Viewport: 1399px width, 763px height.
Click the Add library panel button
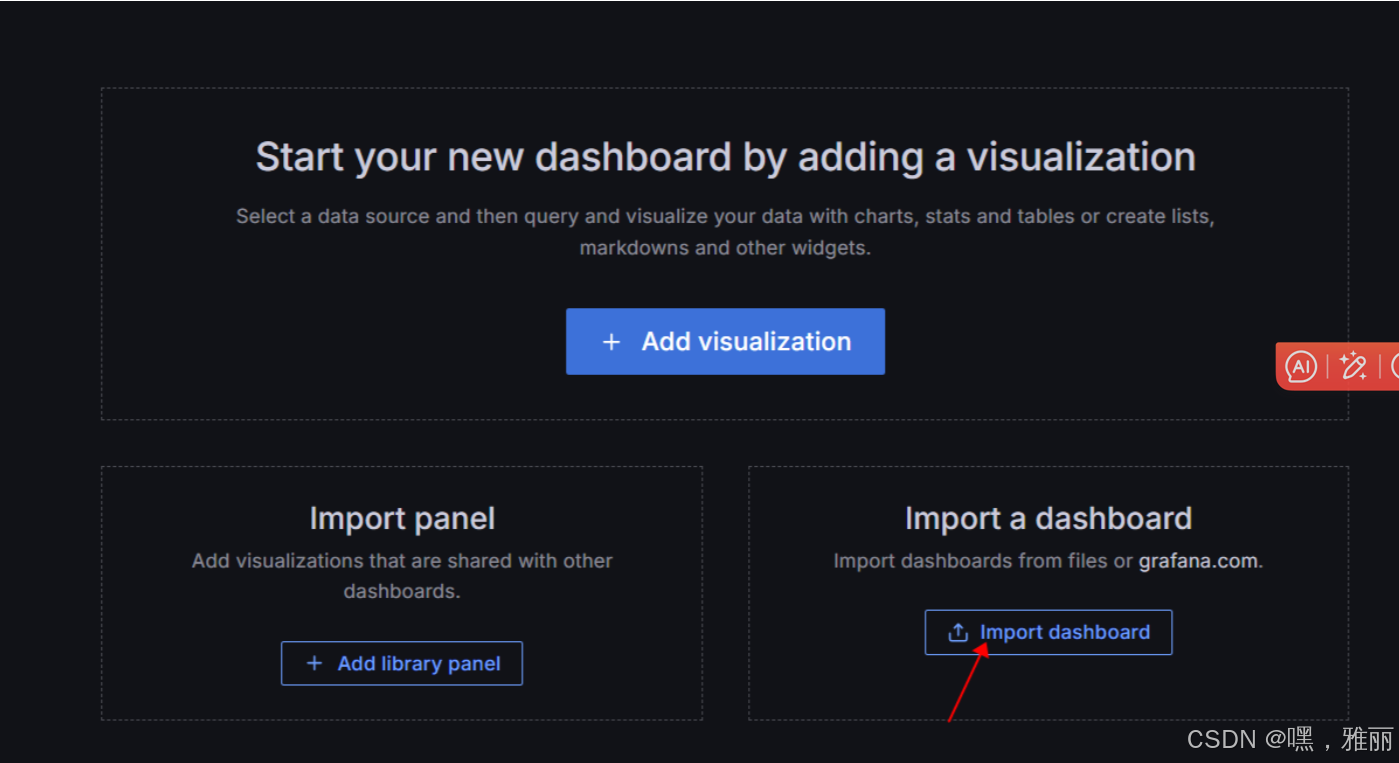tap(402, 663)
